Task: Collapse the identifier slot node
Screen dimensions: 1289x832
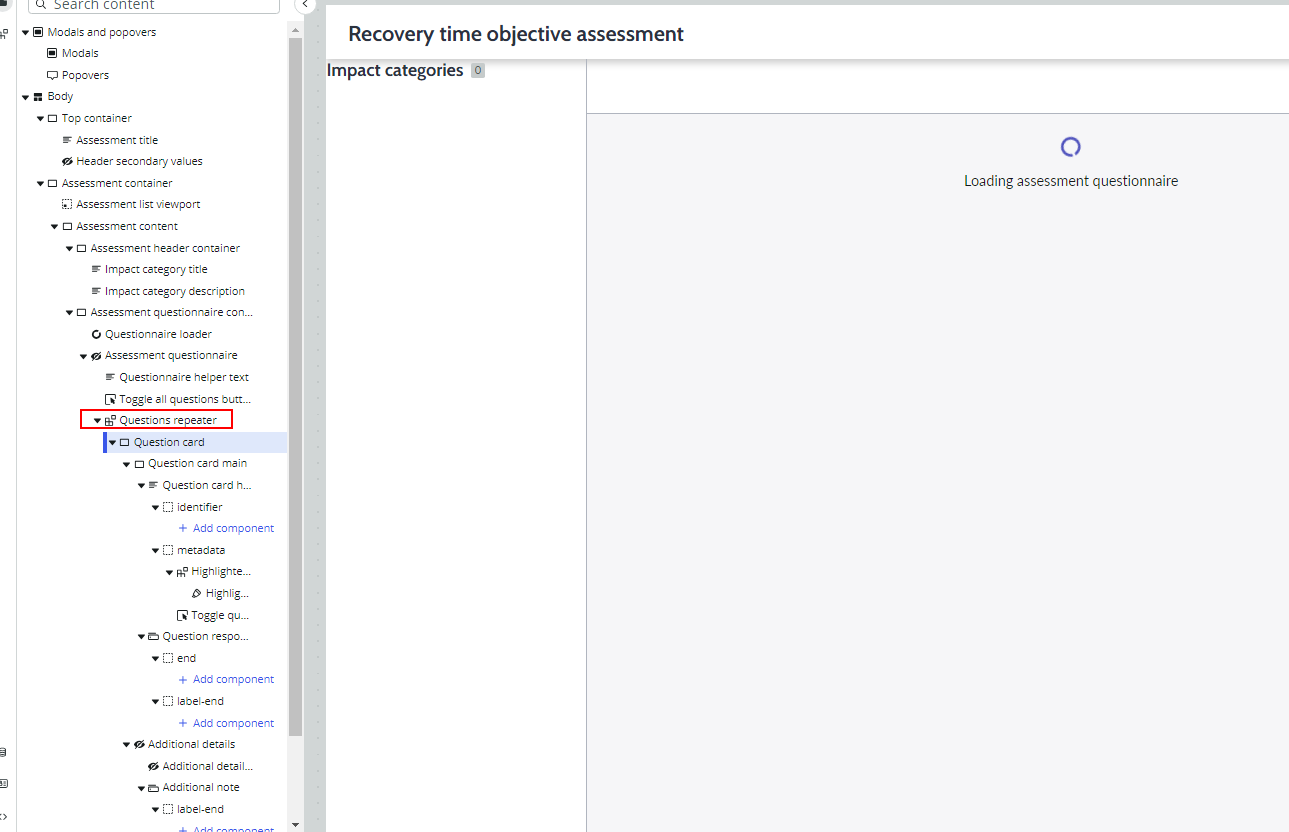Action: [x=155, y=507]
